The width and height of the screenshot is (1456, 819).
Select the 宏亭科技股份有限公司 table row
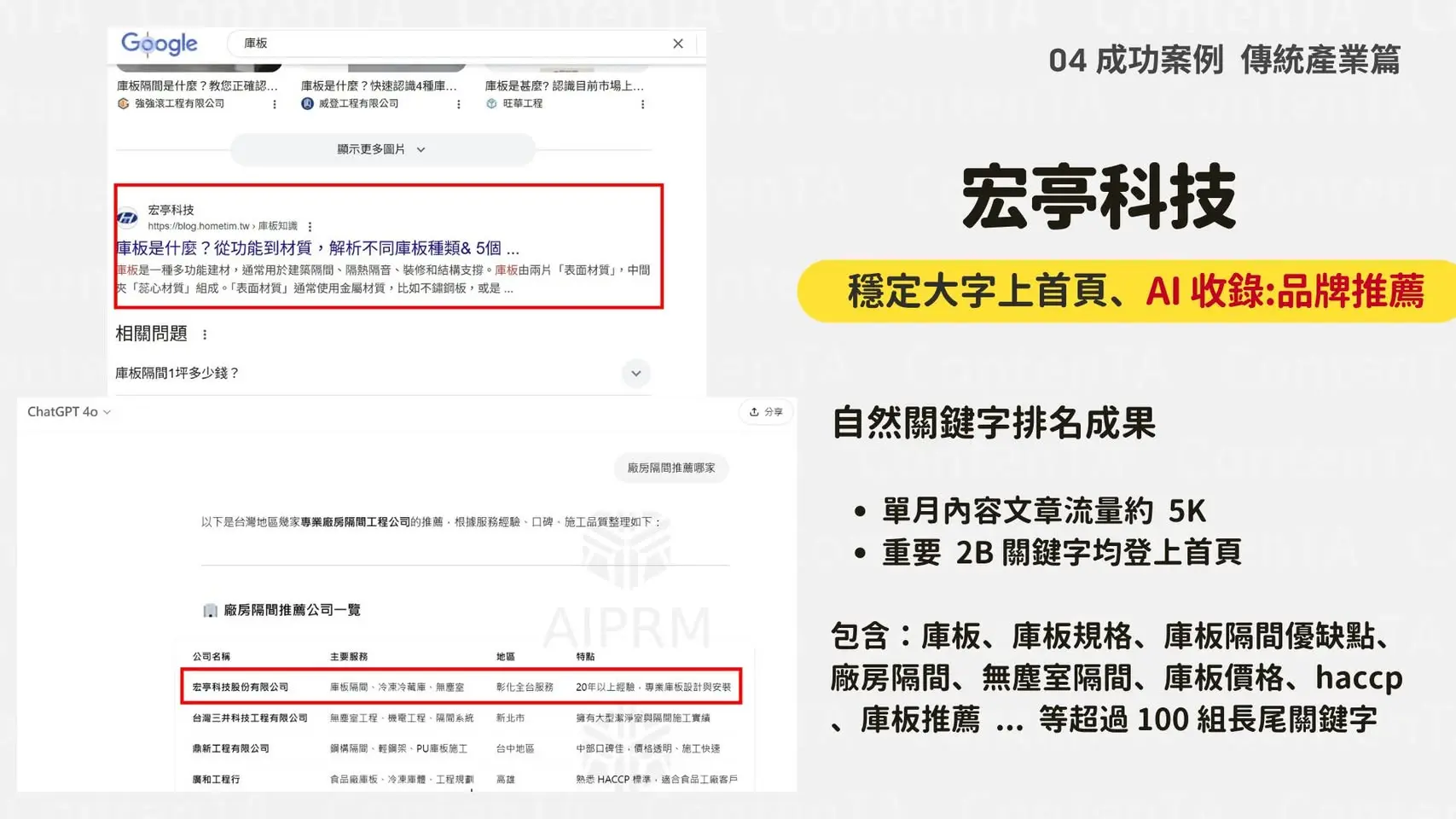coord(461,687)
